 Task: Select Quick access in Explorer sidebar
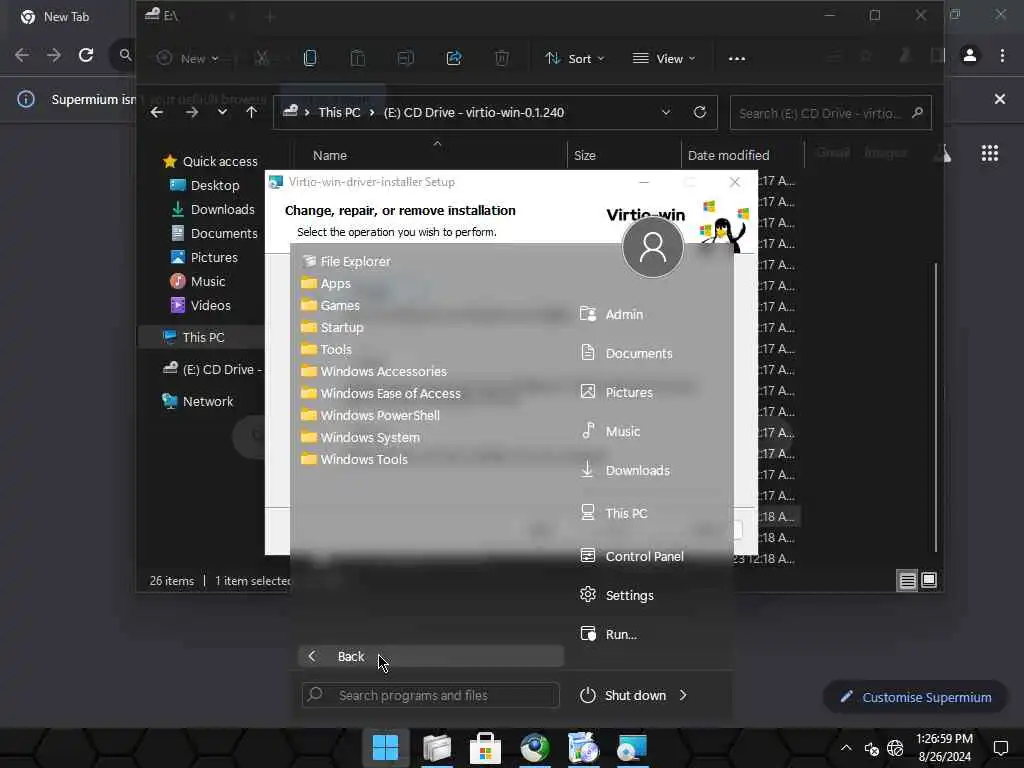click(x=210, y=161)
